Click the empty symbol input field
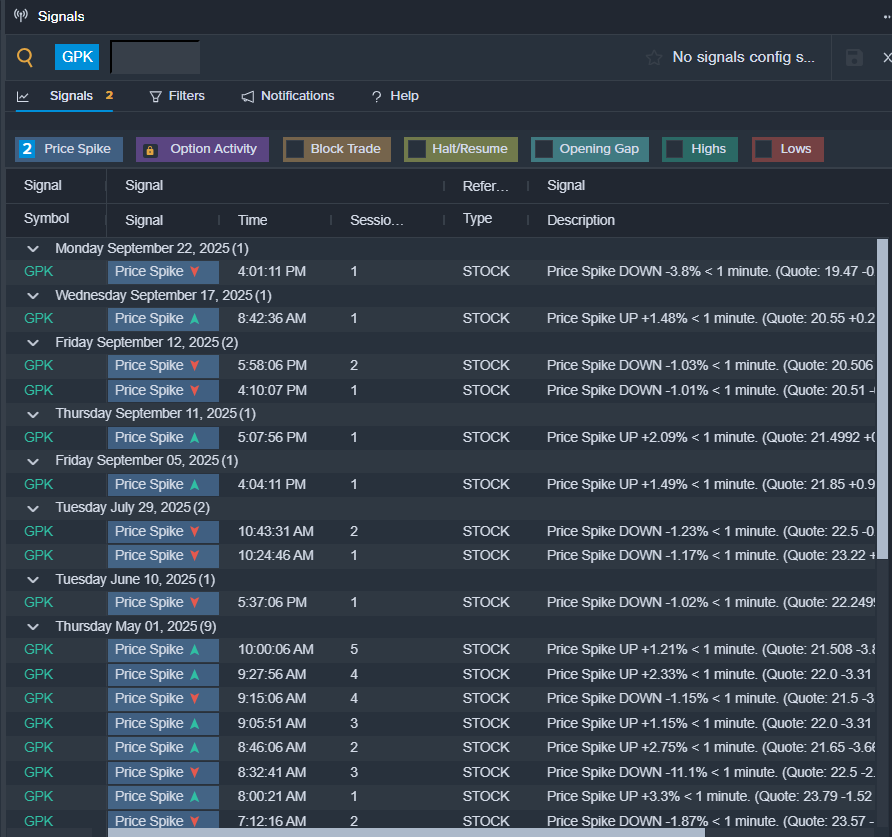 click(155, 57)
